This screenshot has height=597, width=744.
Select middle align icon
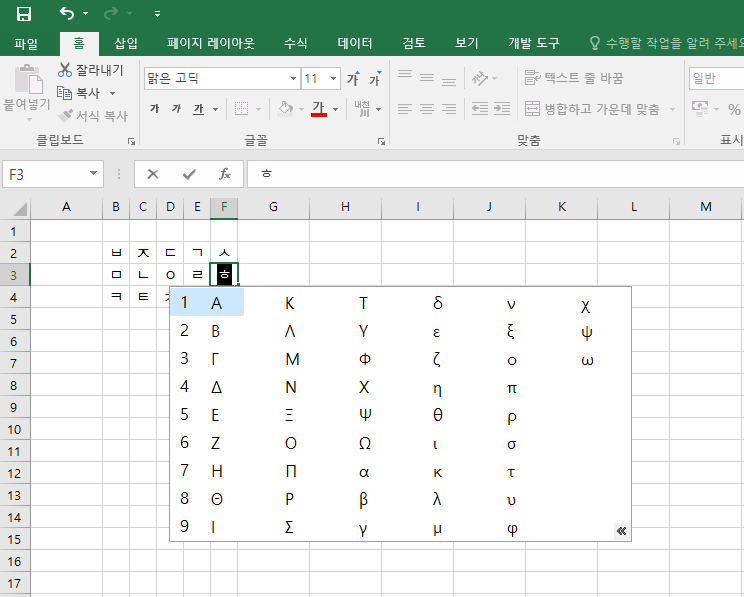coord(427,77)
